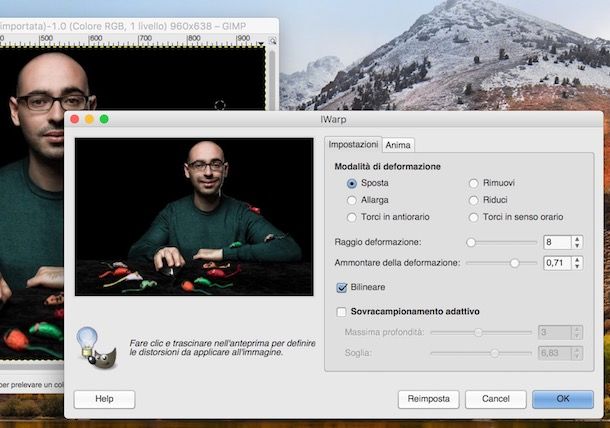Viewport: 610px width, 428px height.
Task: Click the zoom icon in GIMP ruler corner
Action: 273,41
